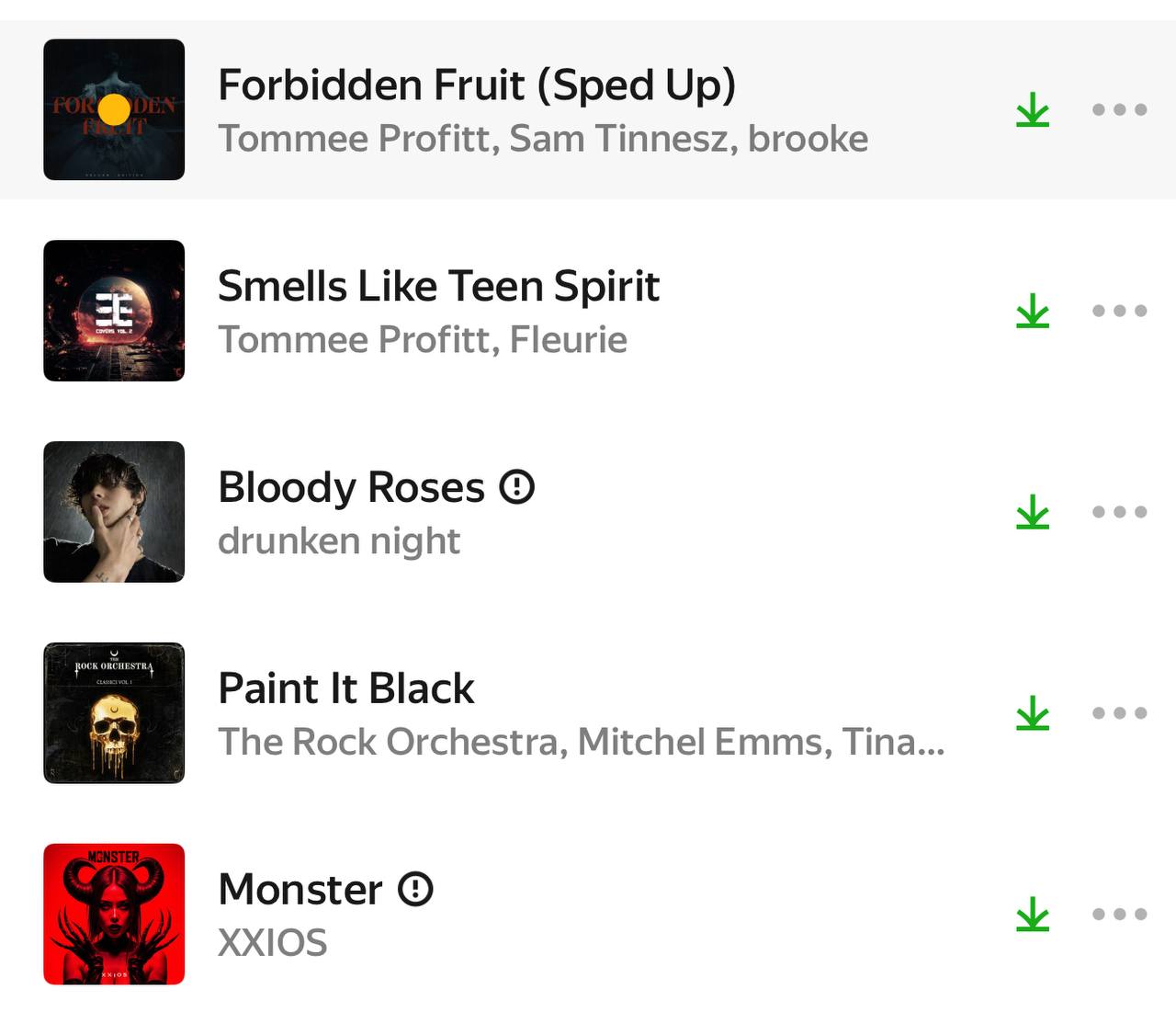Play the track titled Smells Like Teen Spirit
Viewport: 1176px width, 1012px height.
(x=438, y=286)
